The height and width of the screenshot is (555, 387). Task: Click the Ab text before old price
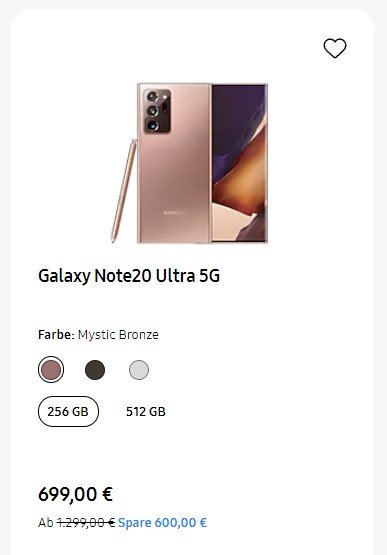coord(46,522)
